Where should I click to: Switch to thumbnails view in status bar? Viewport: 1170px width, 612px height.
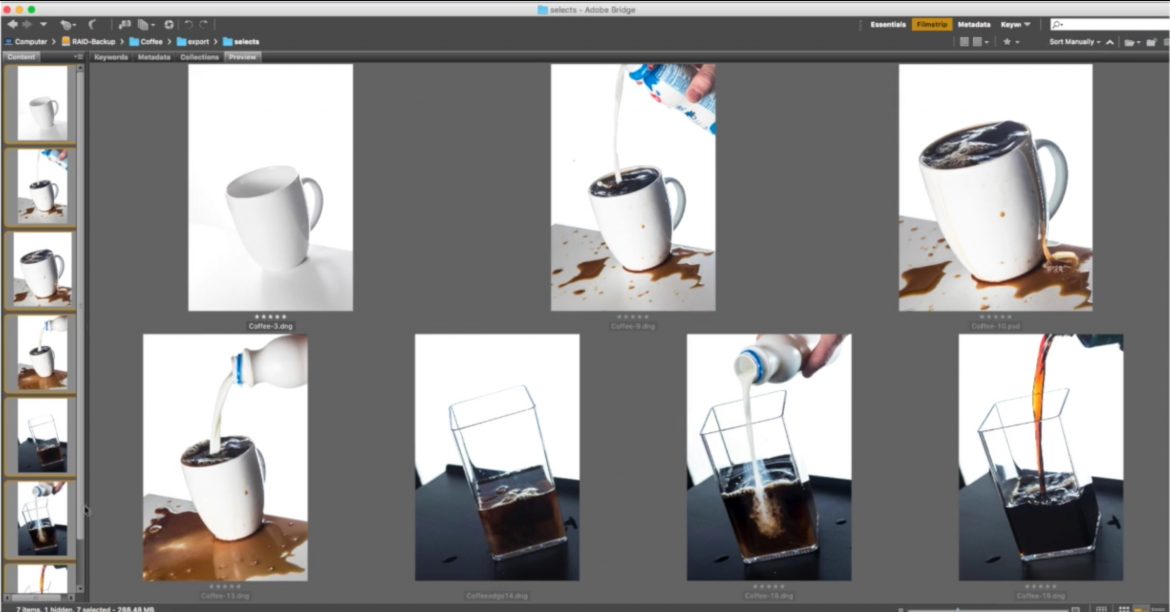[1124, 609]
